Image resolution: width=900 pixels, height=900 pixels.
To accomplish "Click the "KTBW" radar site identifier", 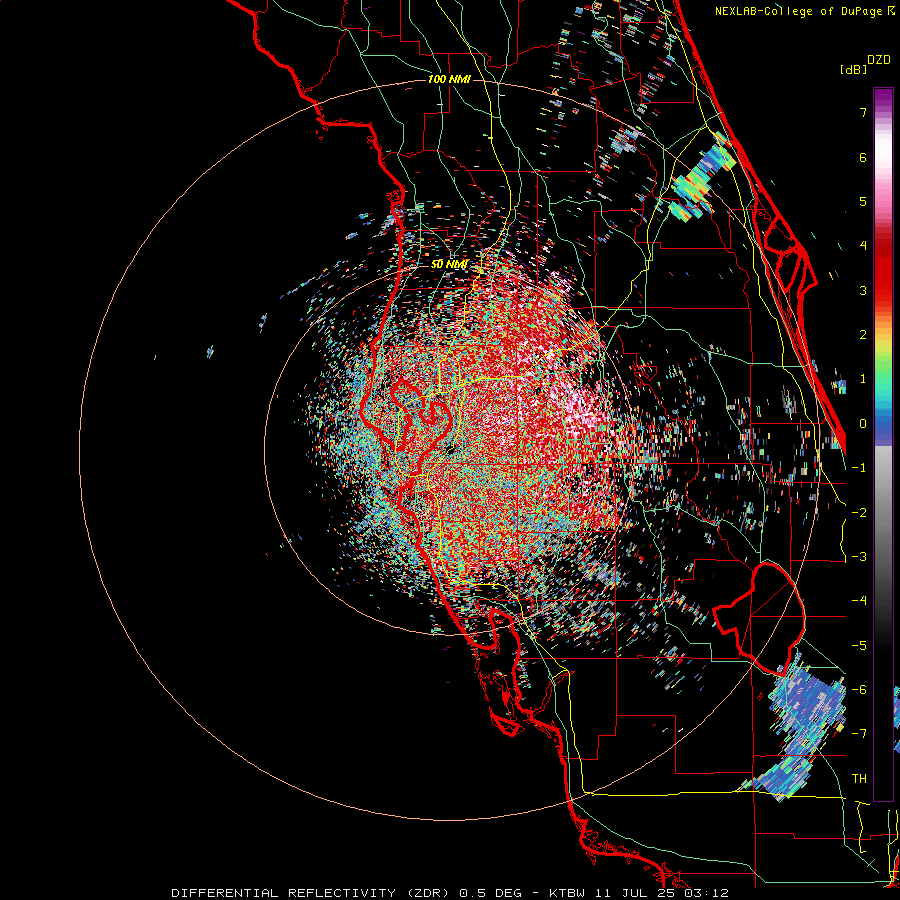I will point(567,893).
